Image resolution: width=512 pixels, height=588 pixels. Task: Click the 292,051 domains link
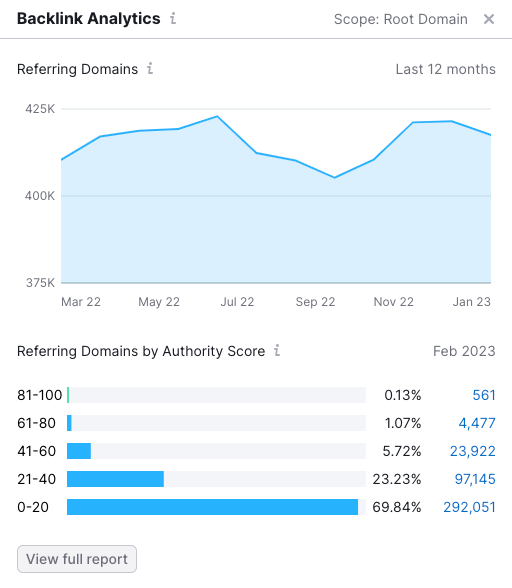(x=469, y=507)
